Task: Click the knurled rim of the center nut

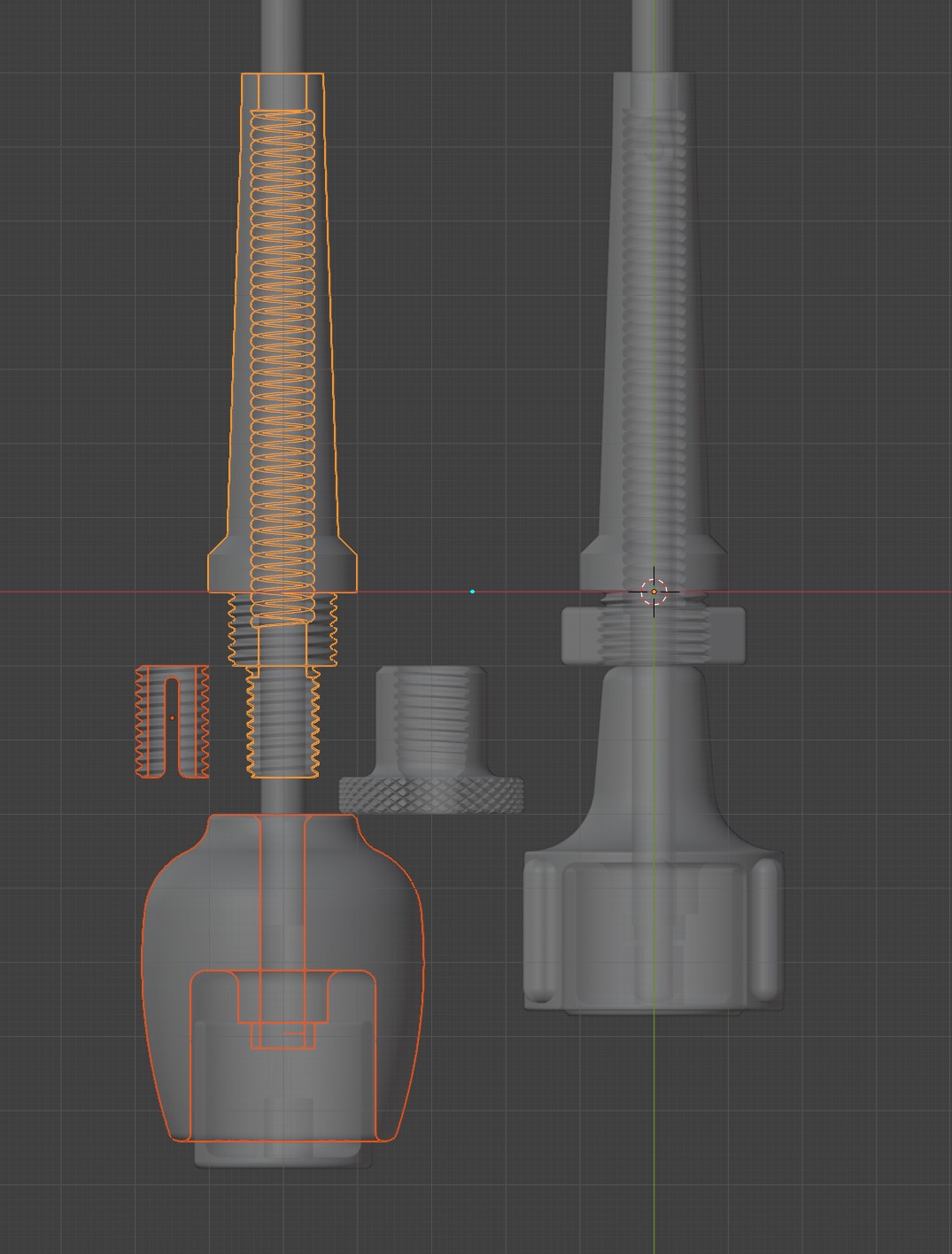Action: point(430,793)
